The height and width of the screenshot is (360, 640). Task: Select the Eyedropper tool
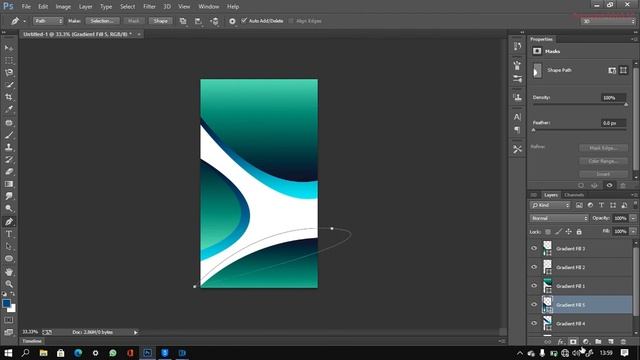[x=9, y=109]
